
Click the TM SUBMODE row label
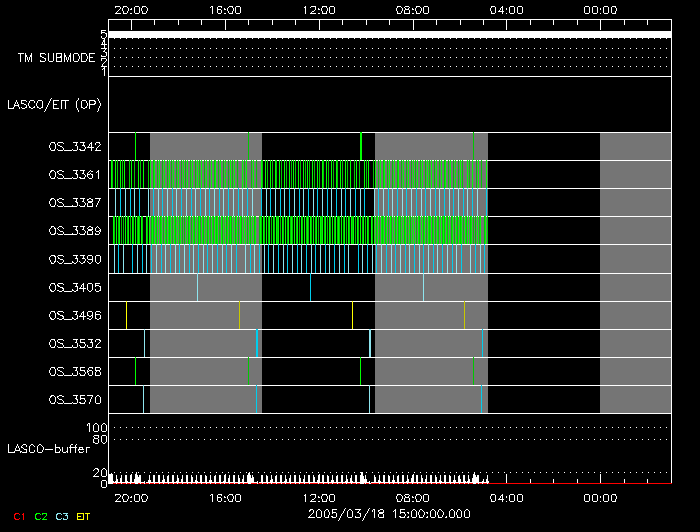56,58
